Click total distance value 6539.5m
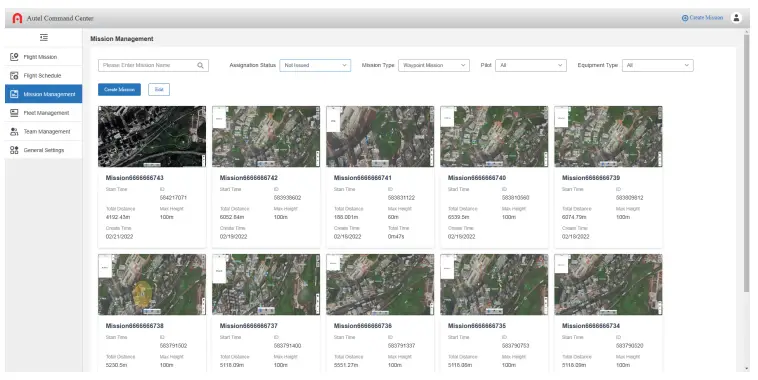The height and width of the screenshot is (380, 758). 459,218
